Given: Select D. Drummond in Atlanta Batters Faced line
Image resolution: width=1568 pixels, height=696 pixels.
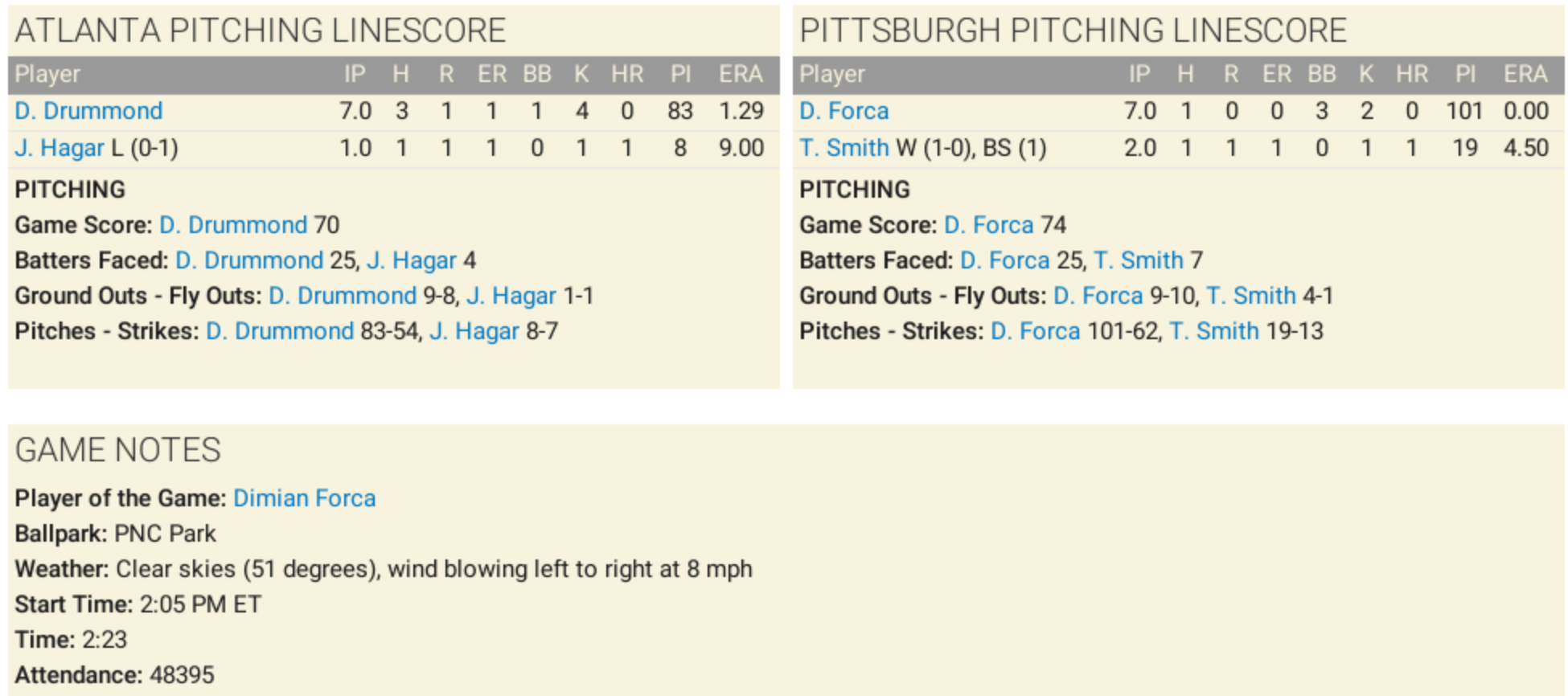Looking at the screenshot, I should [249, 260].
